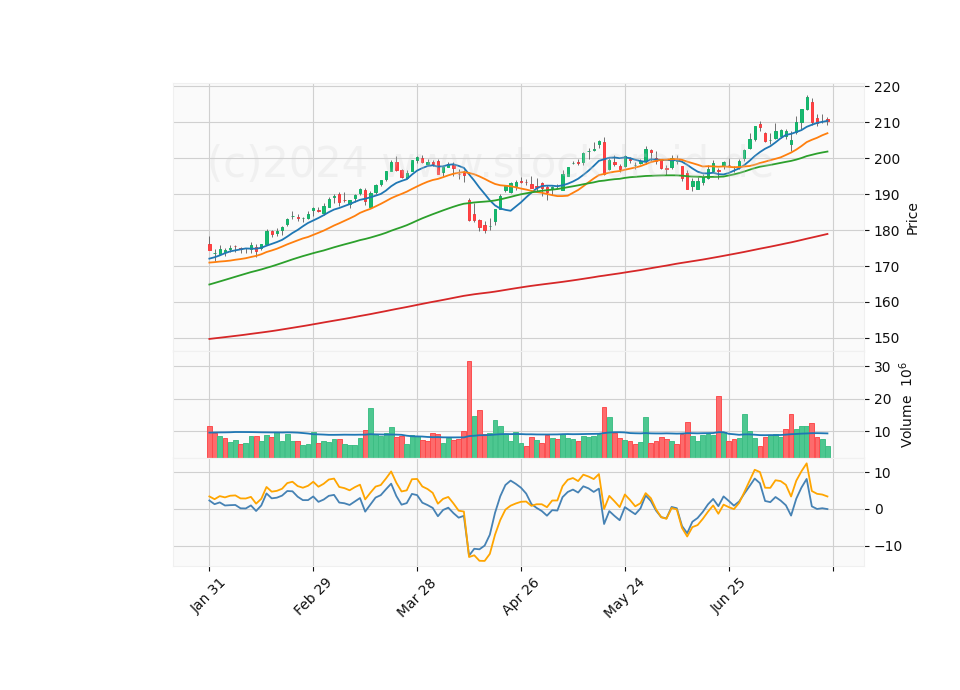
Task: Click the Apr 26 date label
Action: click(520, 596)
